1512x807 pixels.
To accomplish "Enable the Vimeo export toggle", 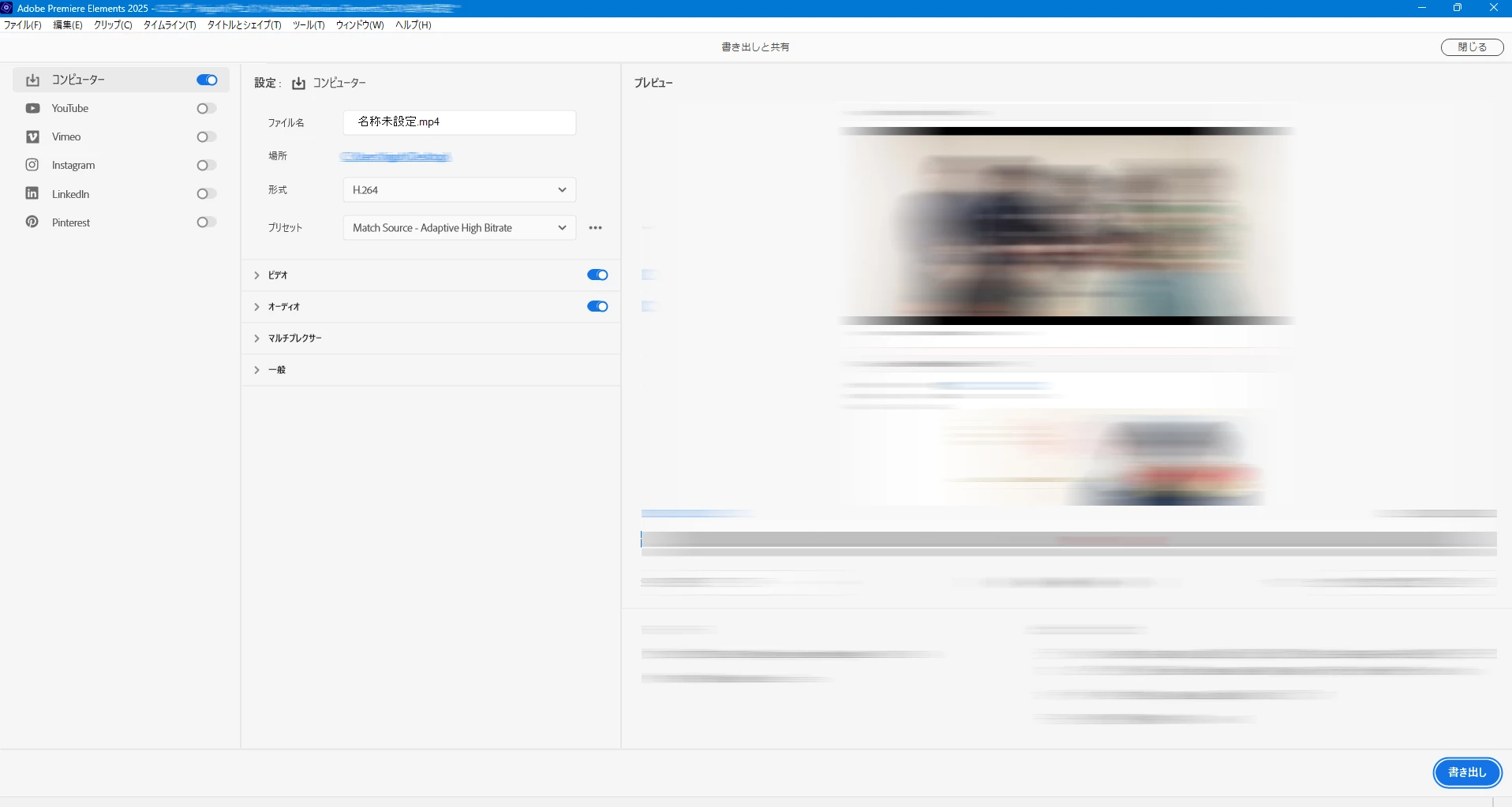I will pyautogui.click(x=207, y=136).
